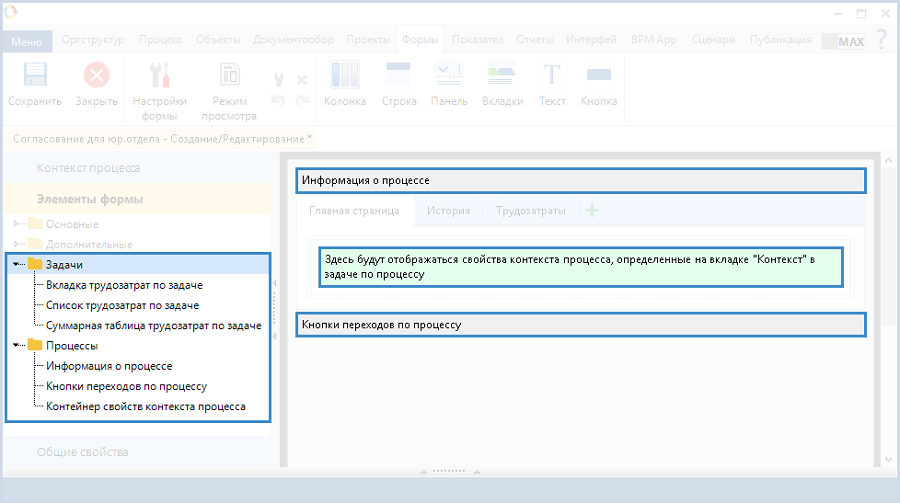The height and width of the screenshot is (503, 900).
Task: Open the Меню button
Action: tap(27, 41)
